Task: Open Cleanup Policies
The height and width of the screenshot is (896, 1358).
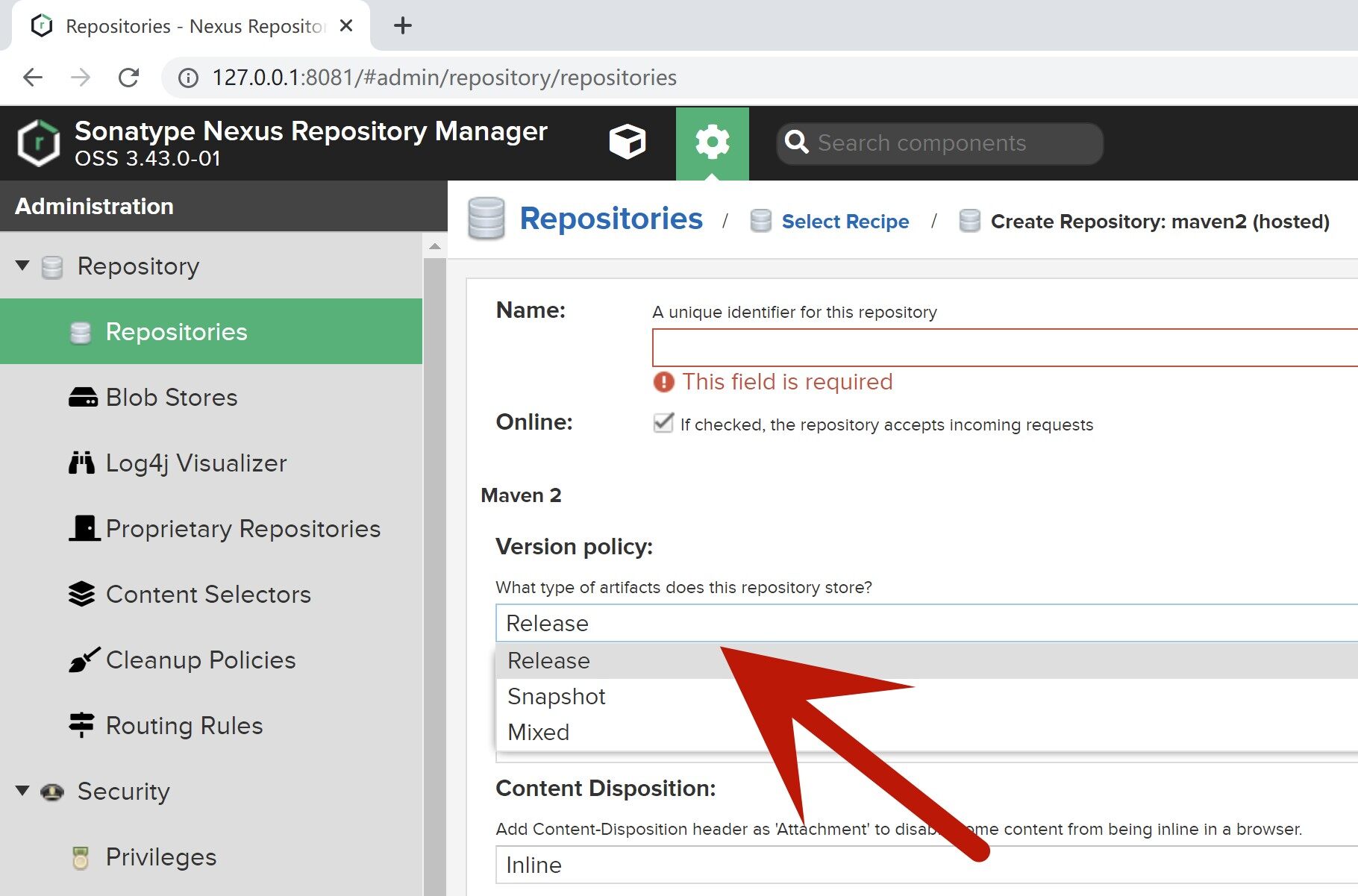Action: (x=200, y=660)
